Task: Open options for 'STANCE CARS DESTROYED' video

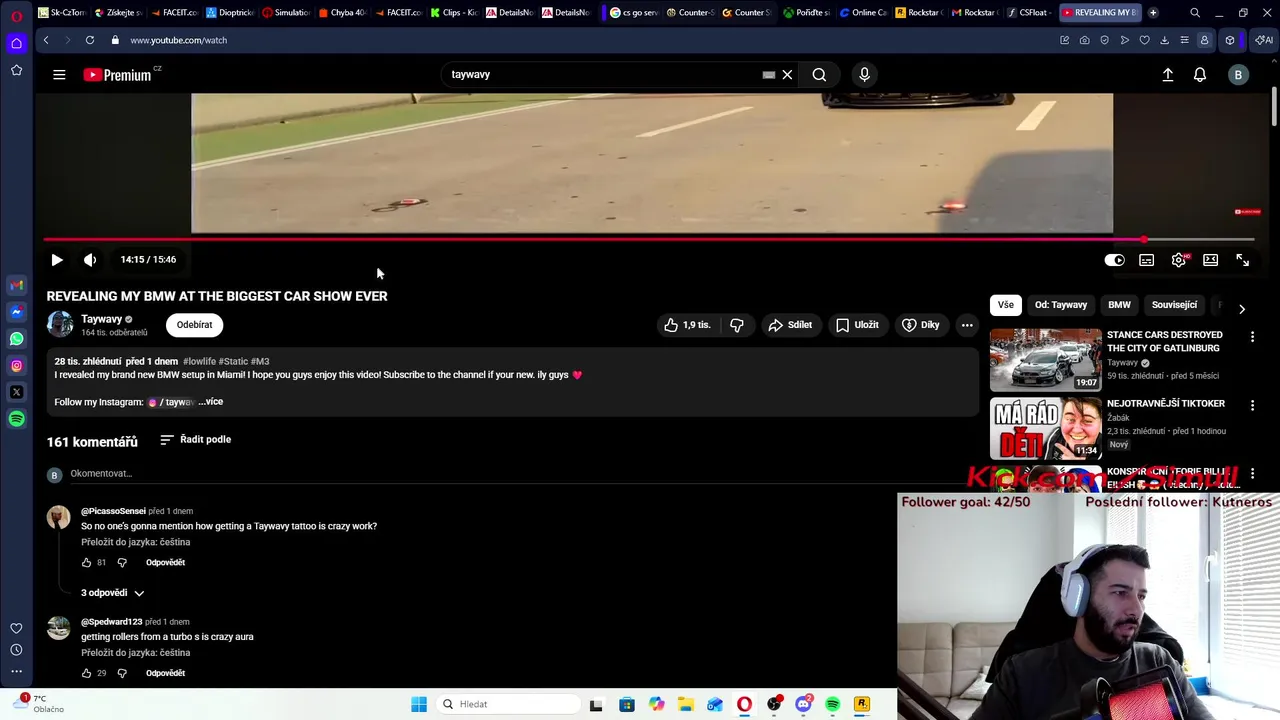Action: [1252, 338]
